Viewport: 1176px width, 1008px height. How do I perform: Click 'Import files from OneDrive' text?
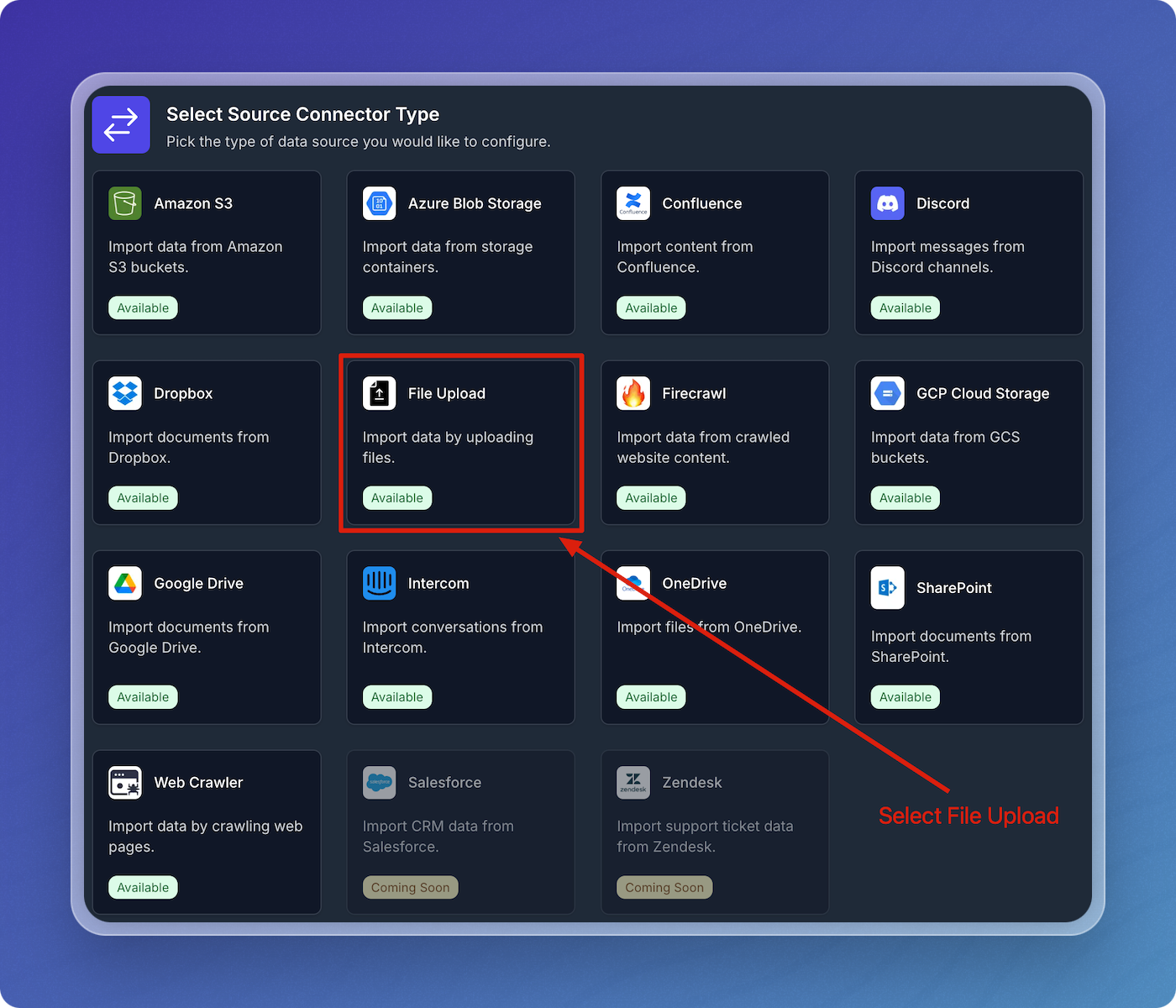click(x=709, y=627)
